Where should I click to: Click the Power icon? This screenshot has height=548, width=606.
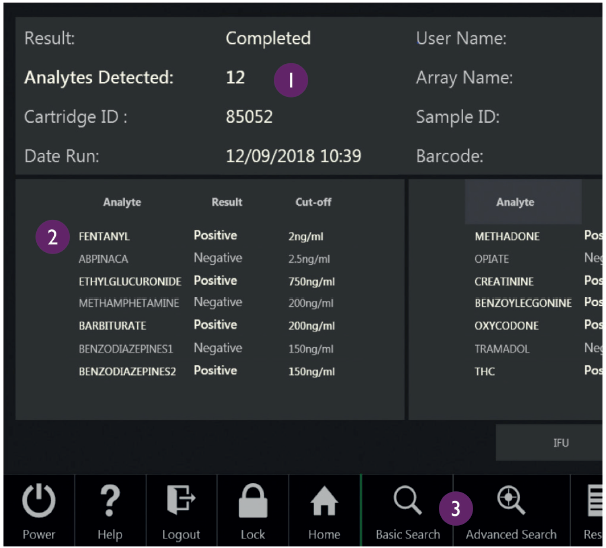39,500
